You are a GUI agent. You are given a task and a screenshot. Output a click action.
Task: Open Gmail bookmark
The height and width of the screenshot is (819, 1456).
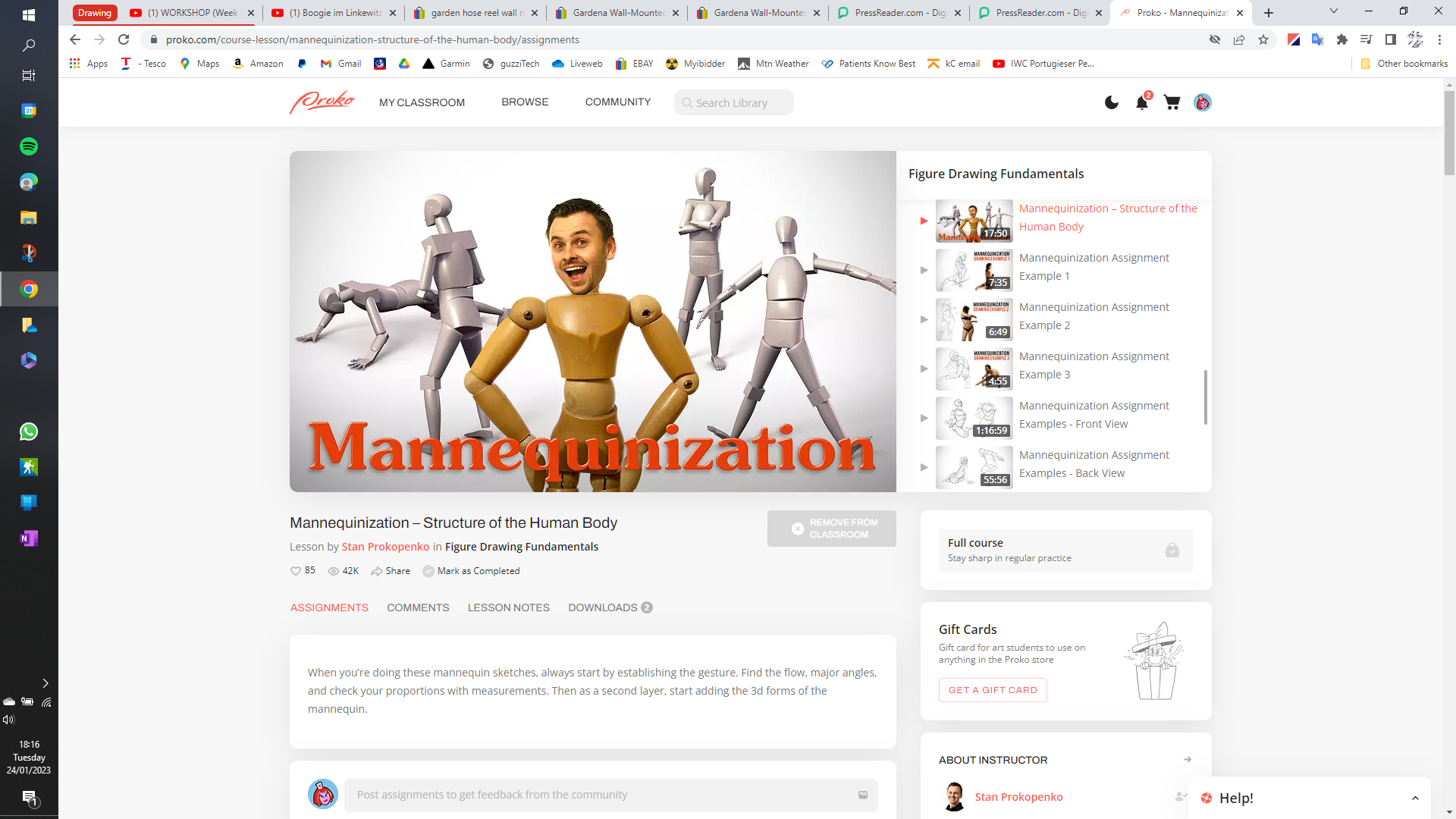pyautogui.click(x=340, y=64)
